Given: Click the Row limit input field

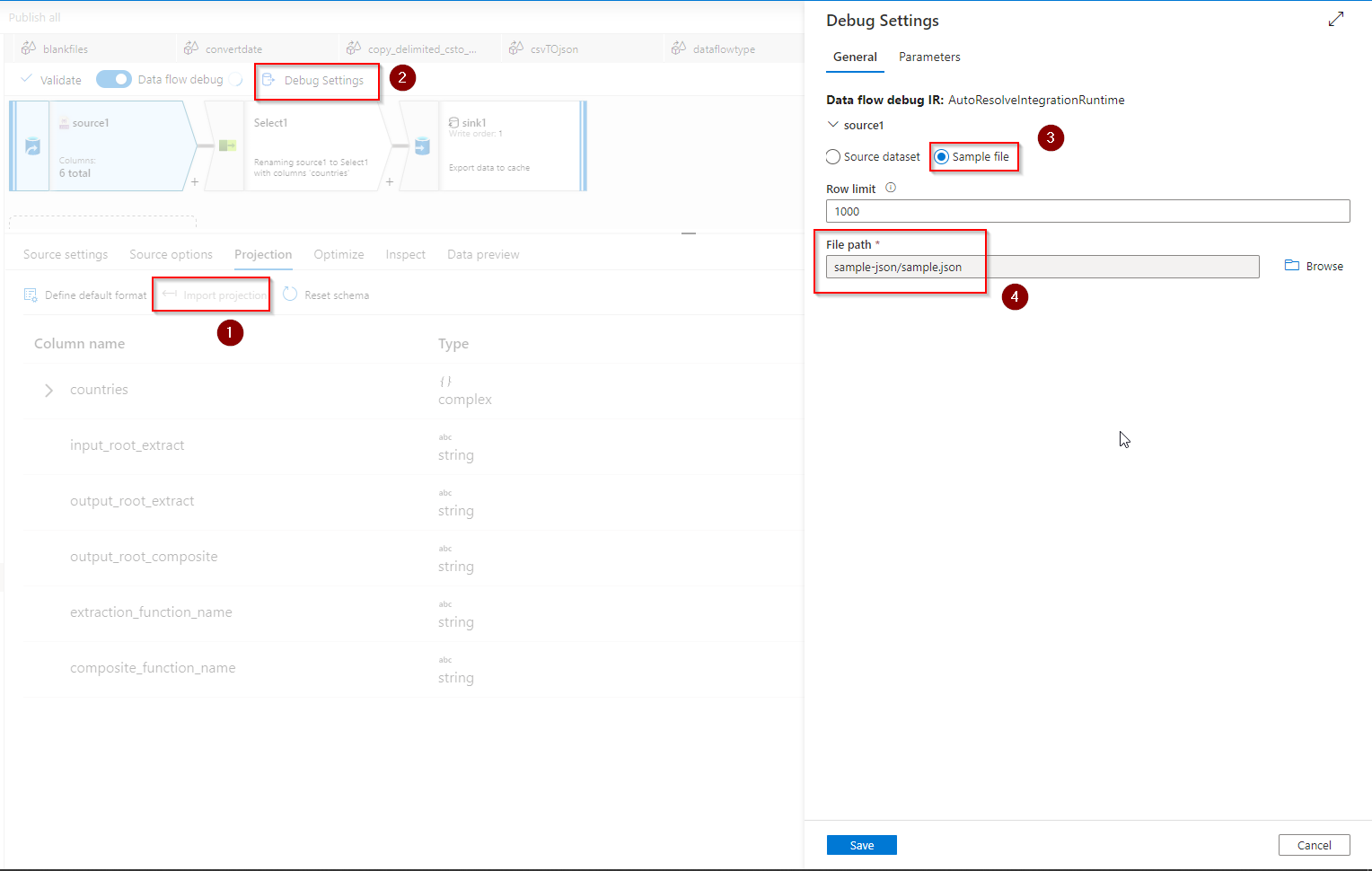Looking at the screenshot, I should pyautogui.click(x=1087, y=211).
